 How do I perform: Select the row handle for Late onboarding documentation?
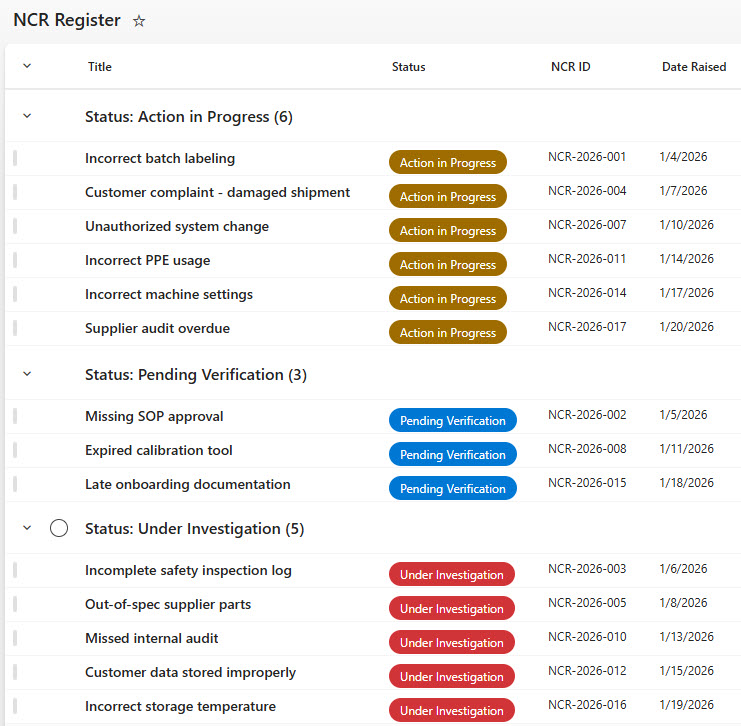pyautogui.click(x=15, y=484)
